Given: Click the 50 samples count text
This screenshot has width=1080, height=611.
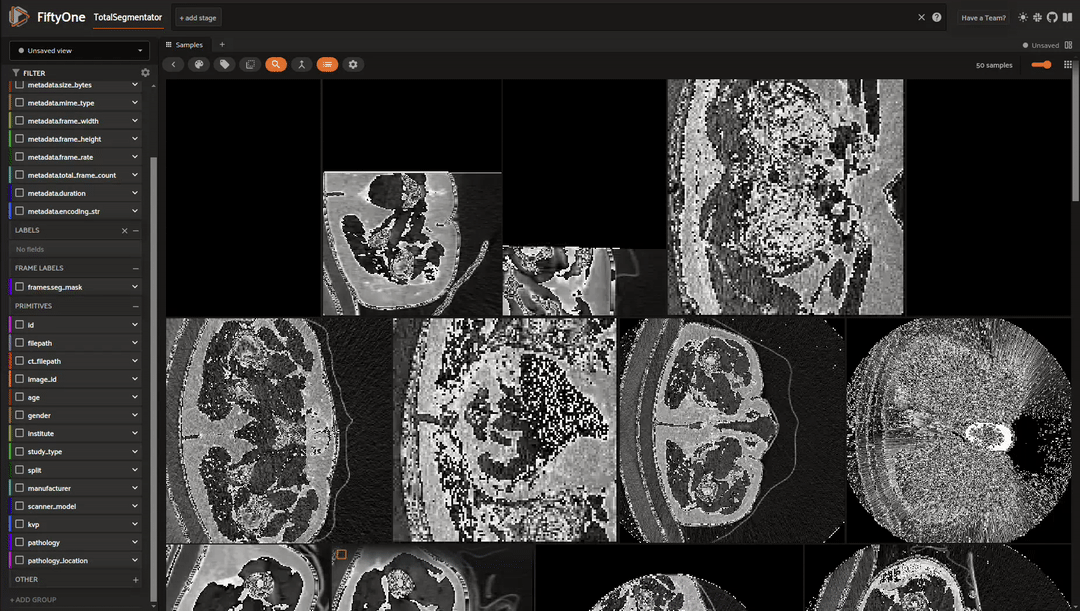Looking at the screenshot, I should (x=994, y=65).
